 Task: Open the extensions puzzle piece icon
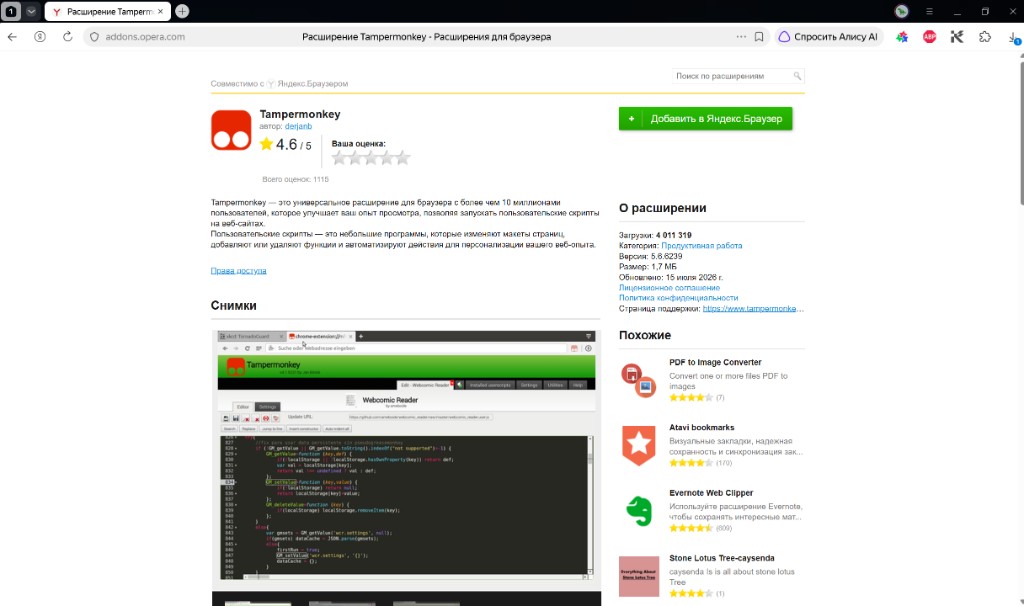coord(985,37)
